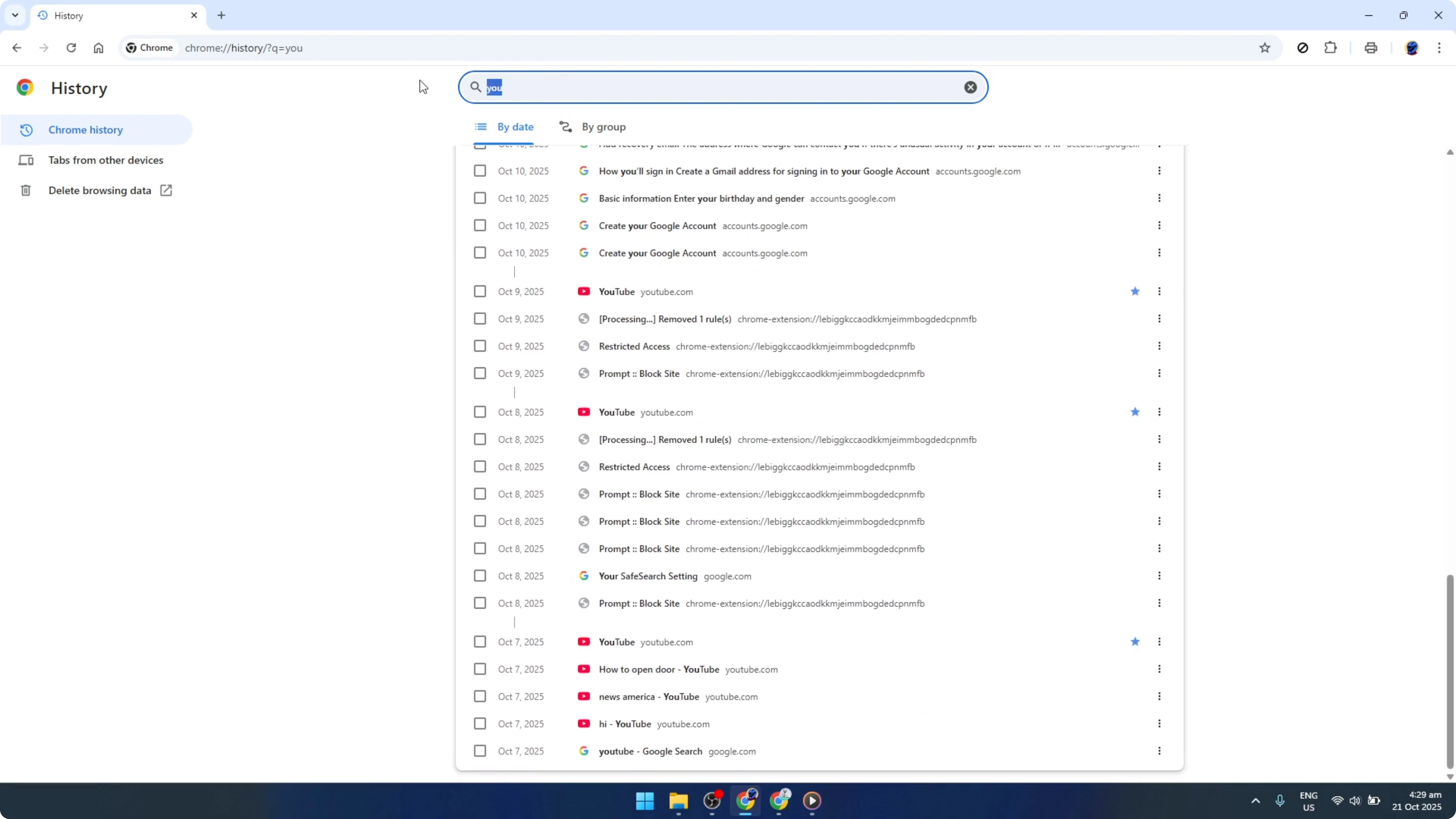This screenshot has width=1456, height=819.
Task: Click the printer icon in the toolbar
Action: (x=1371, y=48)
